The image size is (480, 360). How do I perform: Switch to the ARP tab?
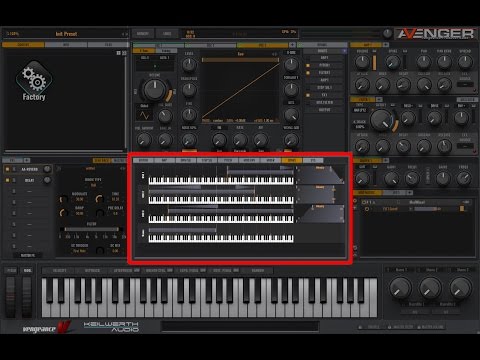coord(164,160)
